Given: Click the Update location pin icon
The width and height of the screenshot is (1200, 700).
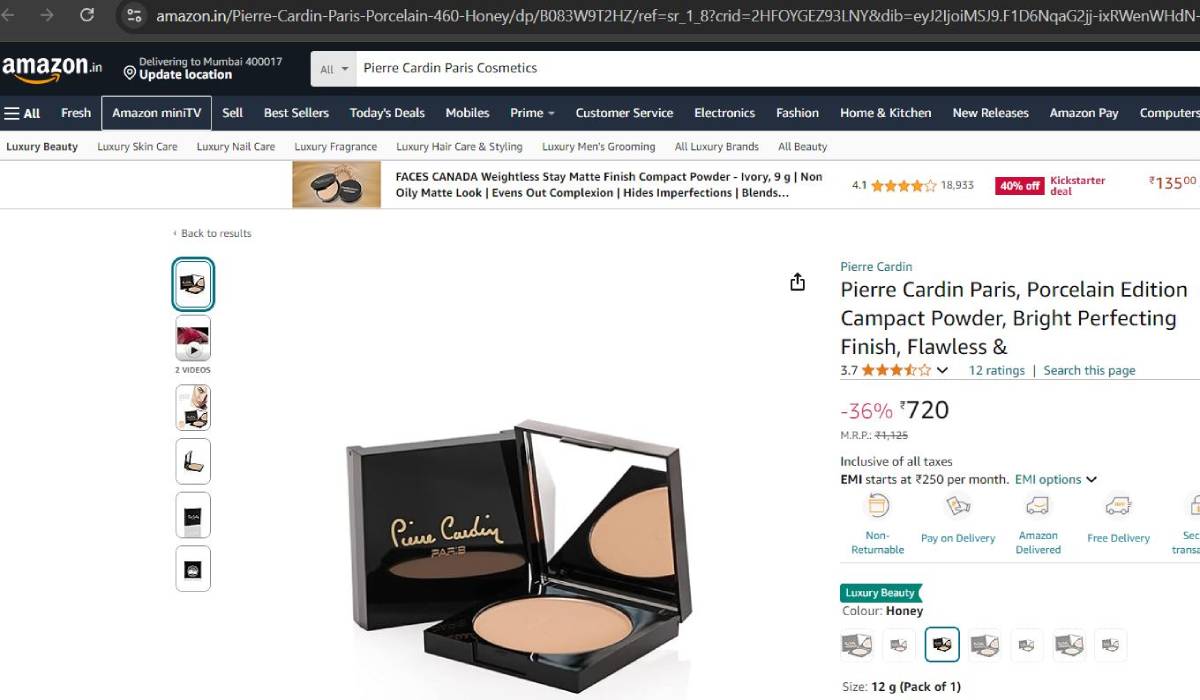Looking at the screenshot, I should click(129, 74).
